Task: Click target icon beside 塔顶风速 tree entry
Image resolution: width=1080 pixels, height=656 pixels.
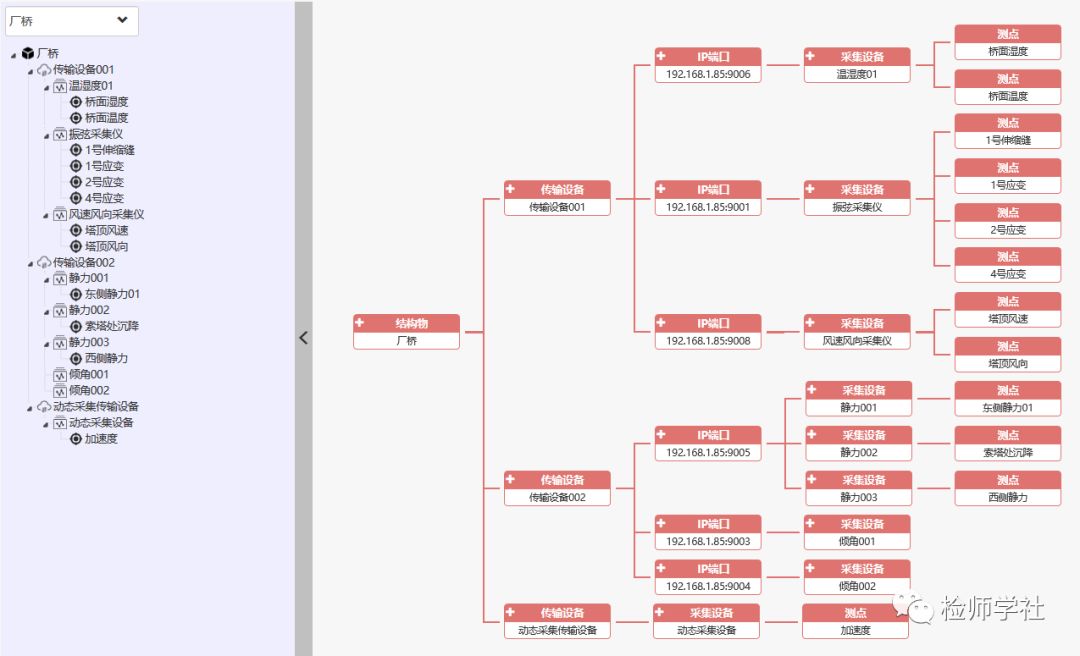Action: [x=76, y=230]
